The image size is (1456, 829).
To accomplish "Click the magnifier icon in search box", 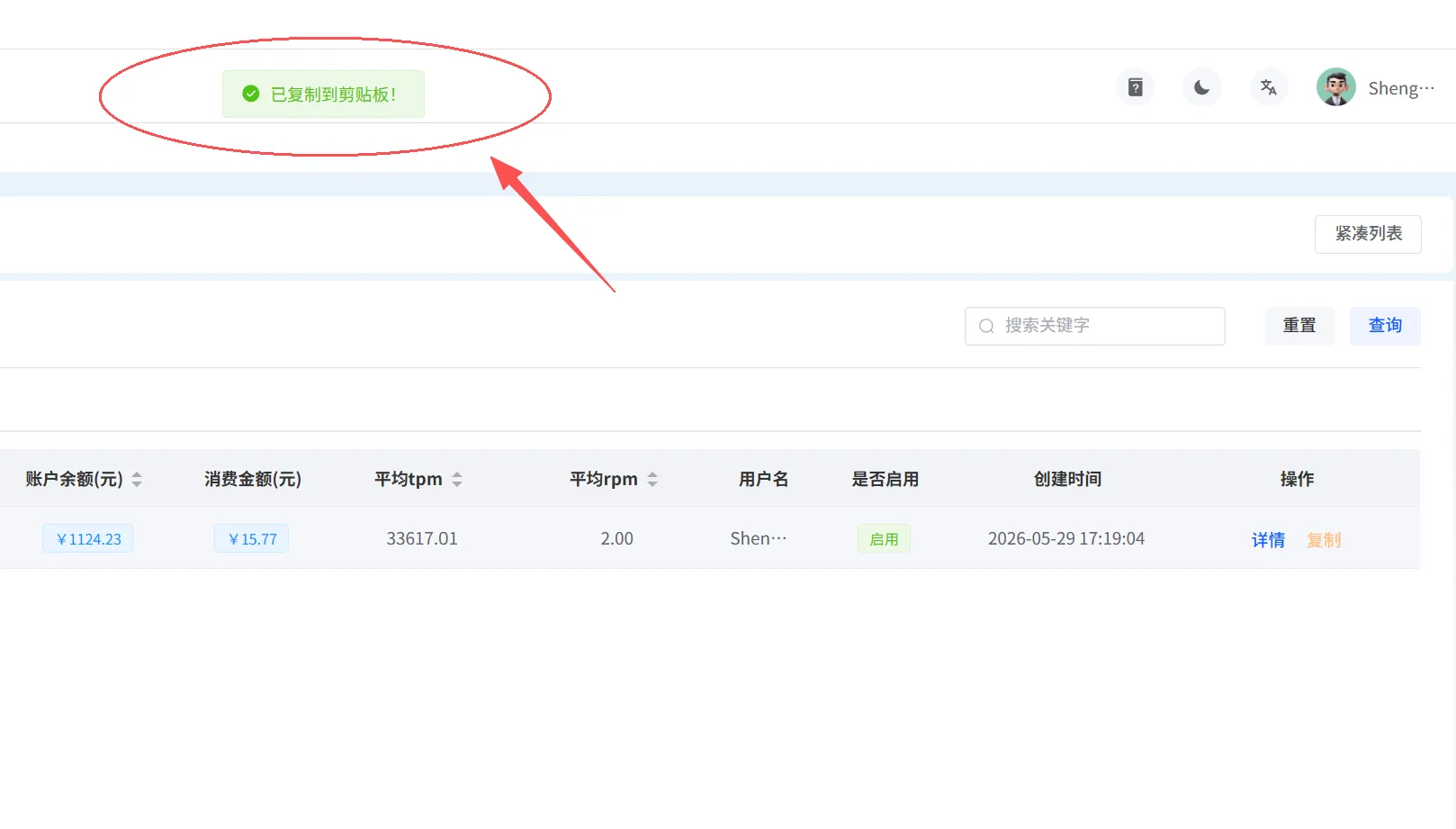I will [986, 326].
